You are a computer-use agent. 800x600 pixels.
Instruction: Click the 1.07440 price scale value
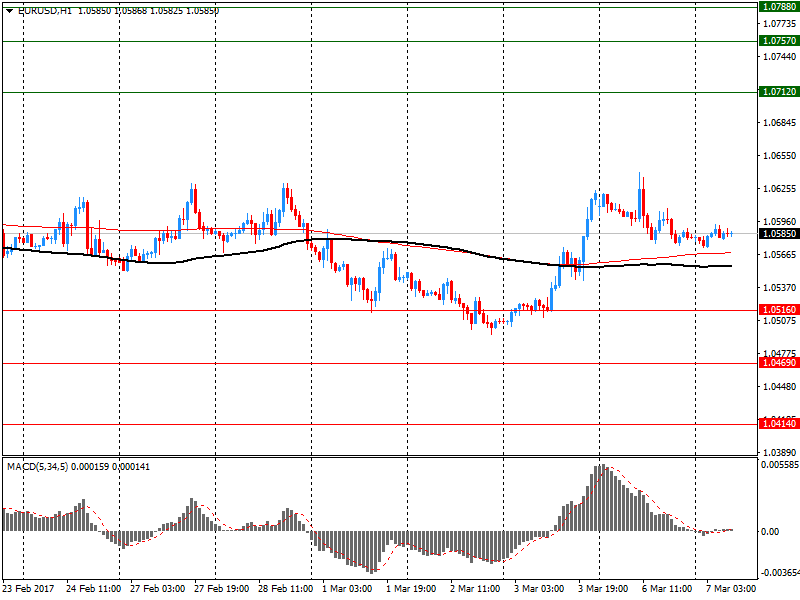click(x=780, y=57)
